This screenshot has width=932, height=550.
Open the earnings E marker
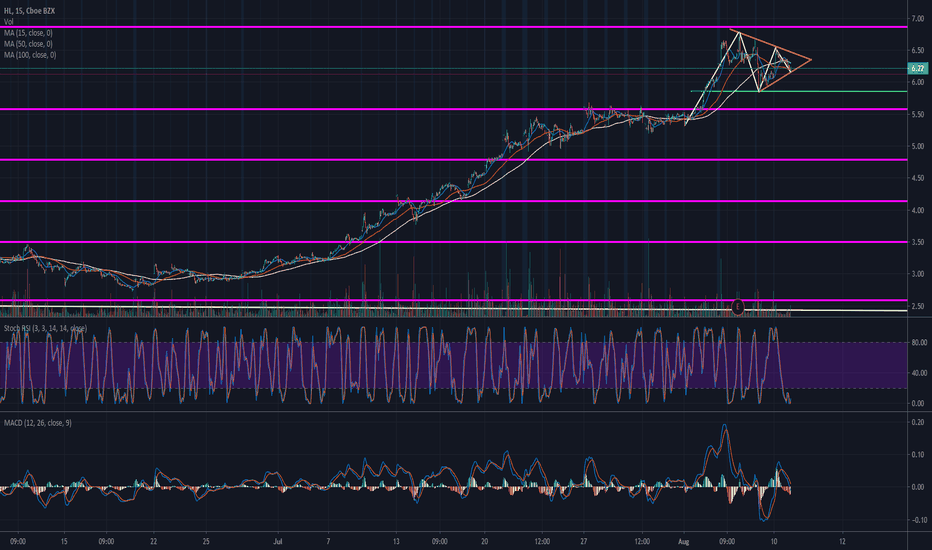coord(737,307)
